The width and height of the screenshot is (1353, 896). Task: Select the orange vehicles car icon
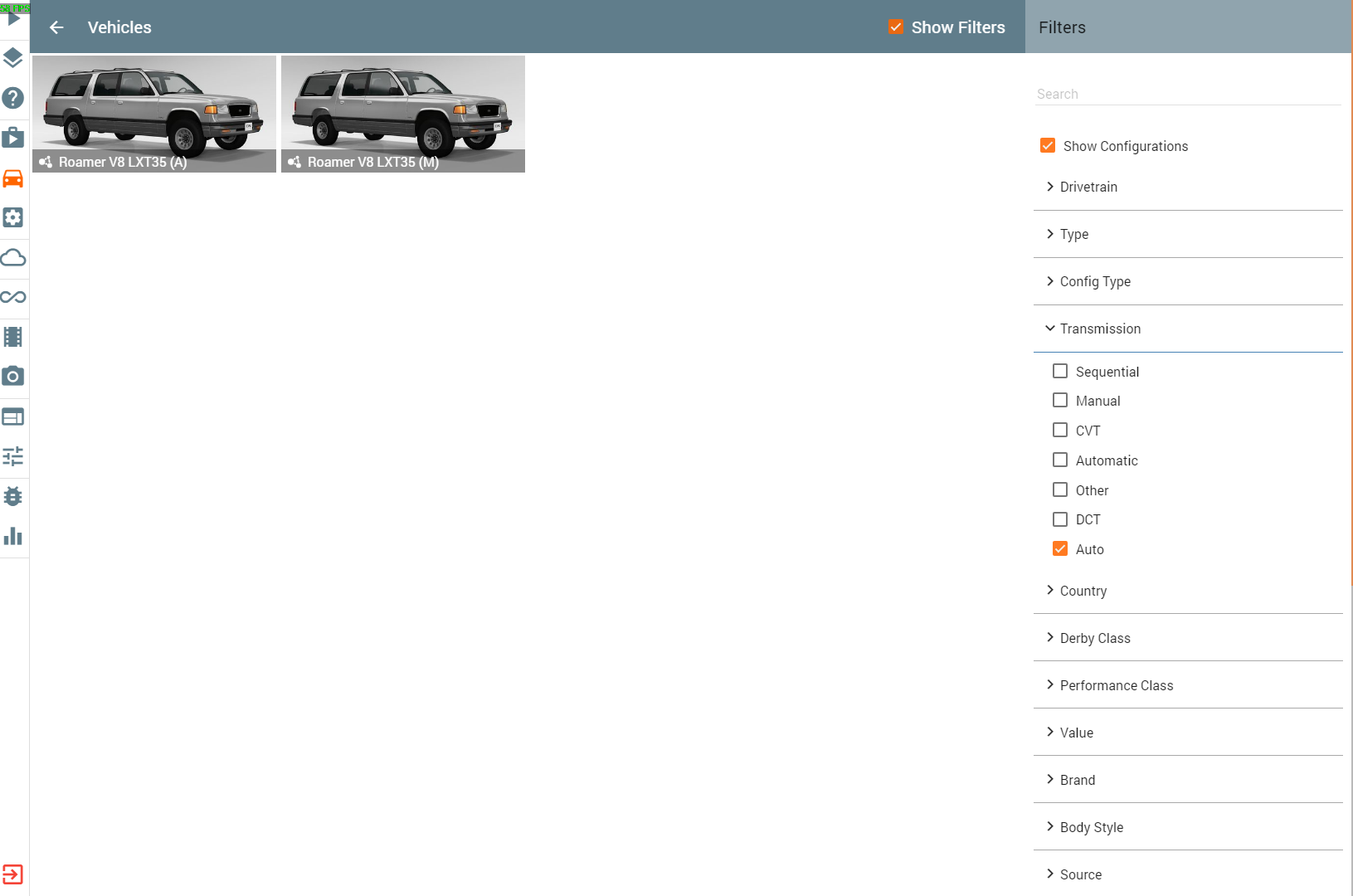point(12,178)
